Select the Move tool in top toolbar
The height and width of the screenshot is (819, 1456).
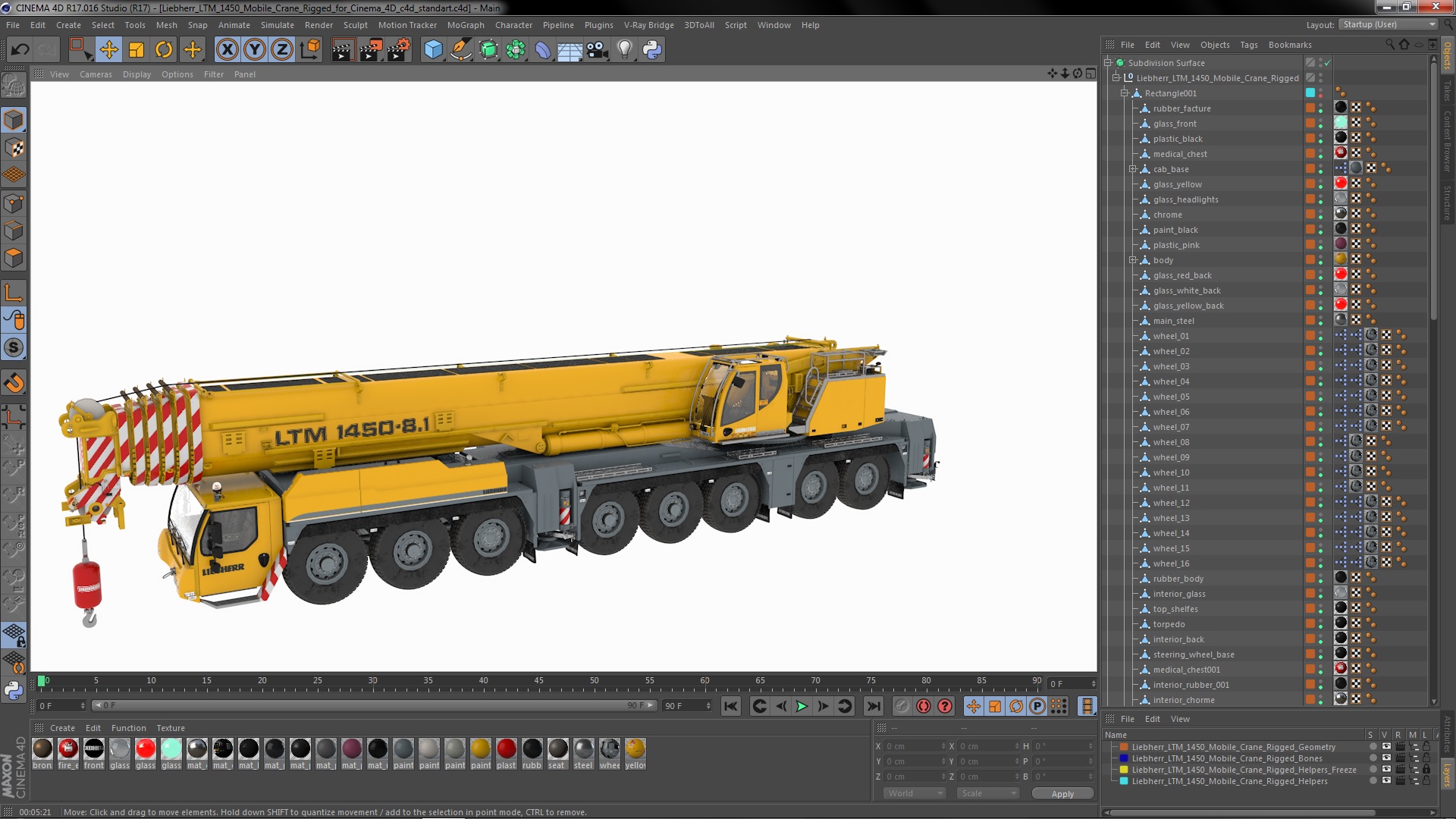[x=108, y=50]
